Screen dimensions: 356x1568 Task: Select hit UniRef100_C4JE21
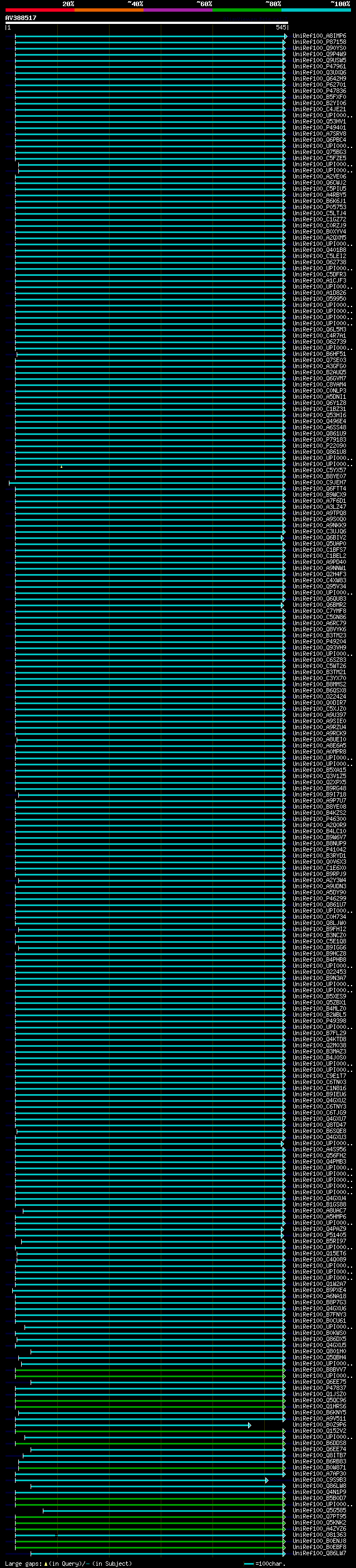pos(319,110)
